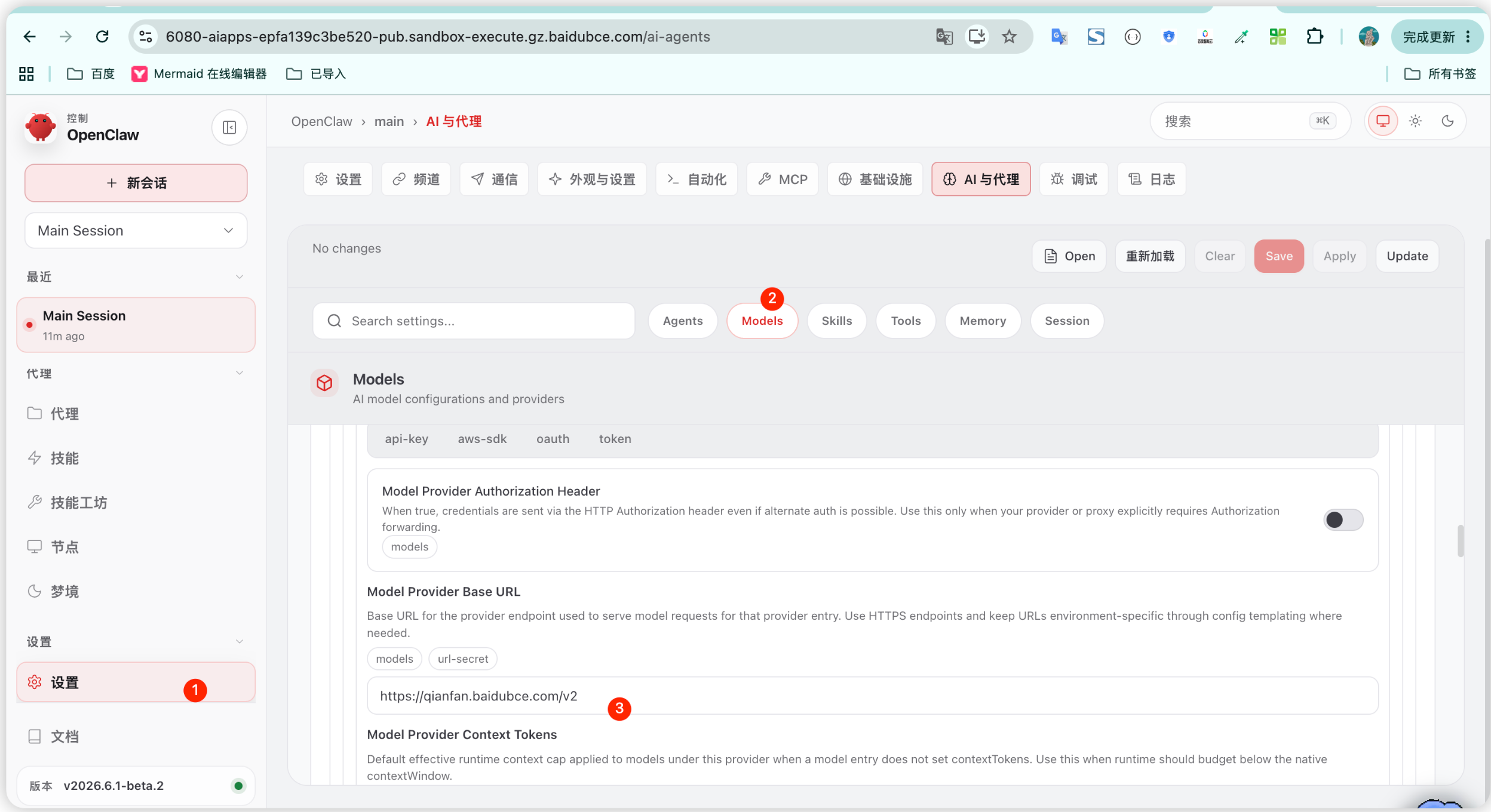Select the Memory filter pill

[x=983, y=321]
